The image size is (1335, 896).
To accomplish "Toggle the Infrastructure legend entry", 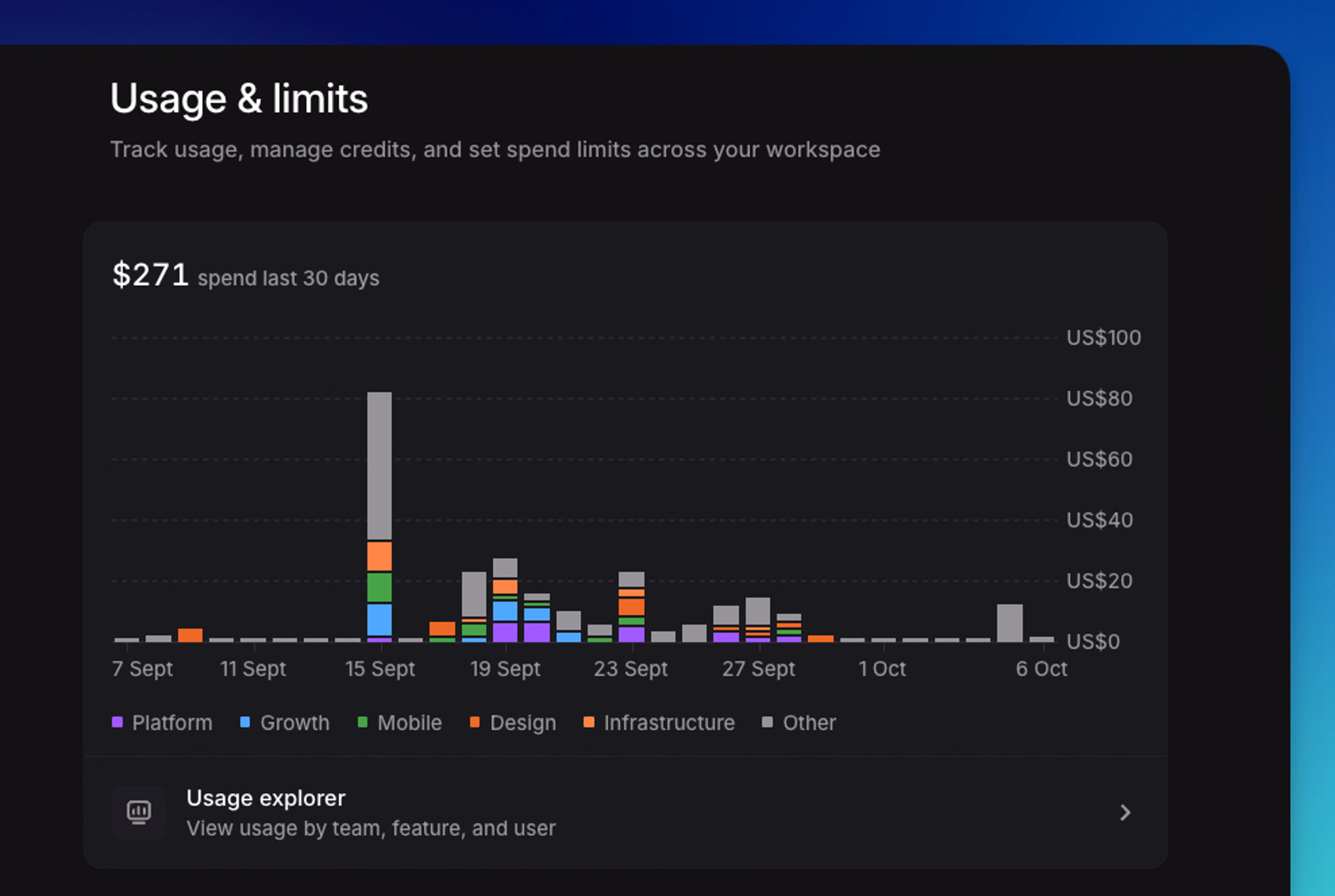I will (x=659, y=723).
